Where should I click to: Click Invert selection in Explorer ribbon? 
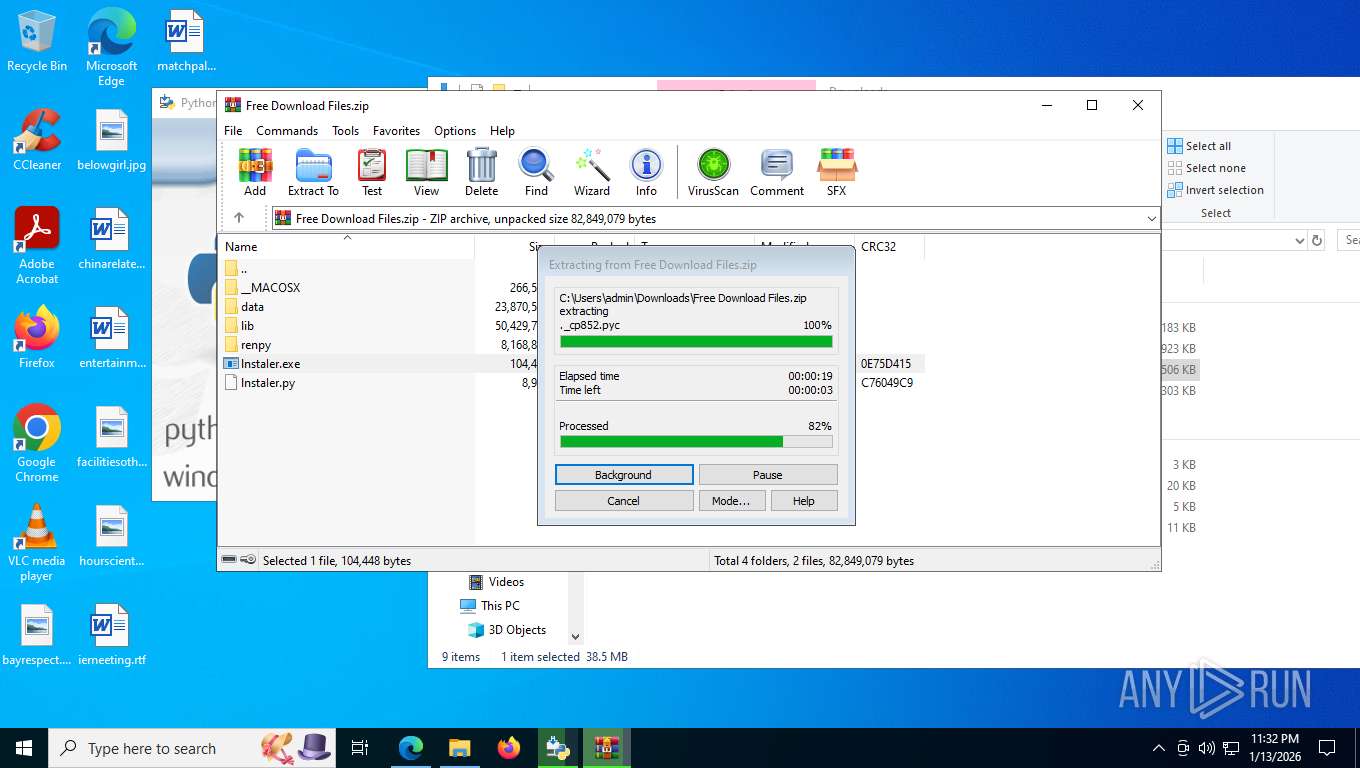[1215, 190]
